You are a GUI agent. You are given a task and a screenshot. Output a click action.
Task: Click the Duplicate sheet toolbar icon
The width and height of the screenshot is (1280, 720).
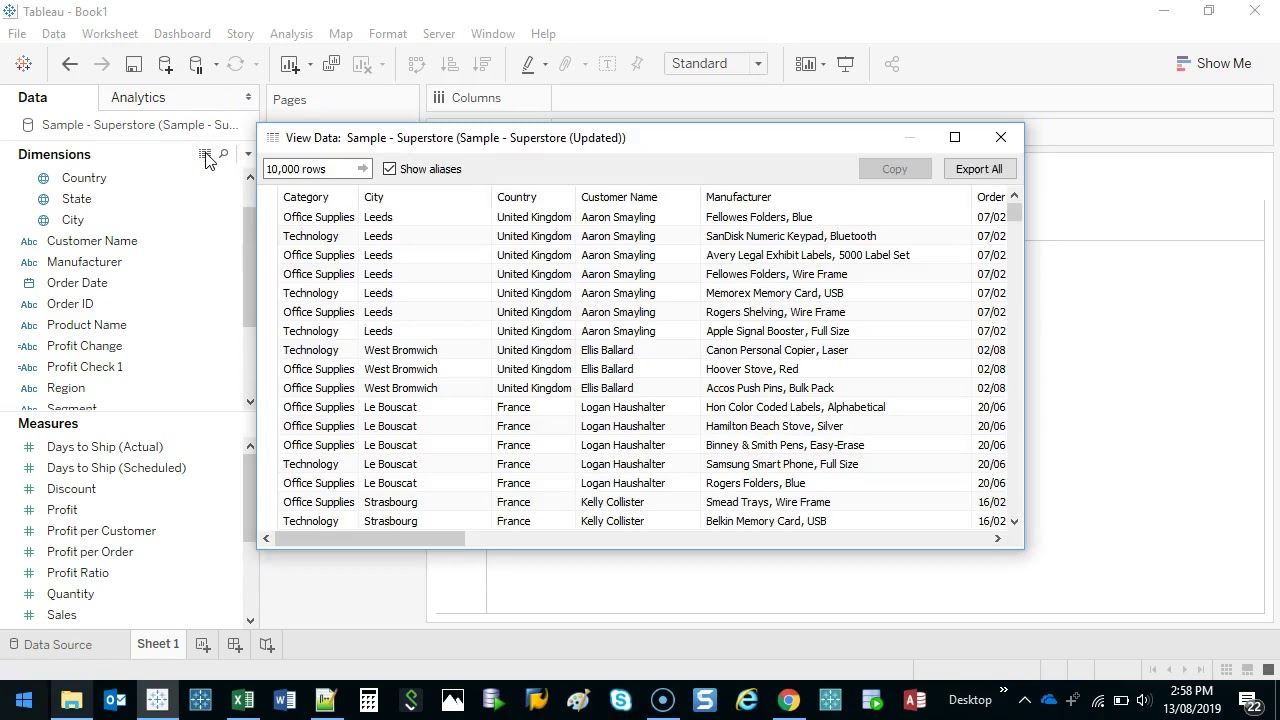[332, 64]
